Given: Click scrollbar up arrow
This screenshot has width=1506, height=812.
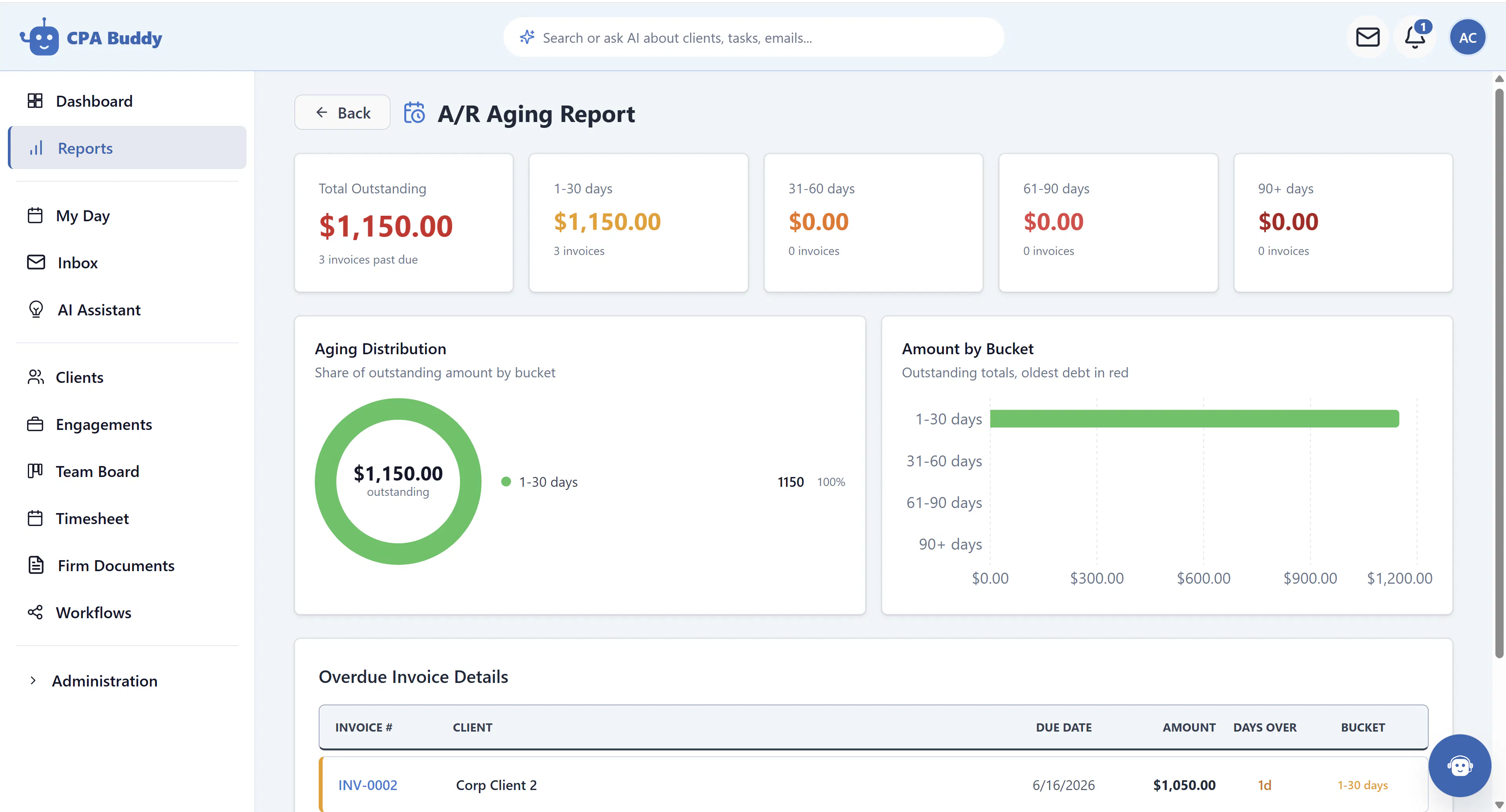Looking at the screenshot, I should point(1500,78).
